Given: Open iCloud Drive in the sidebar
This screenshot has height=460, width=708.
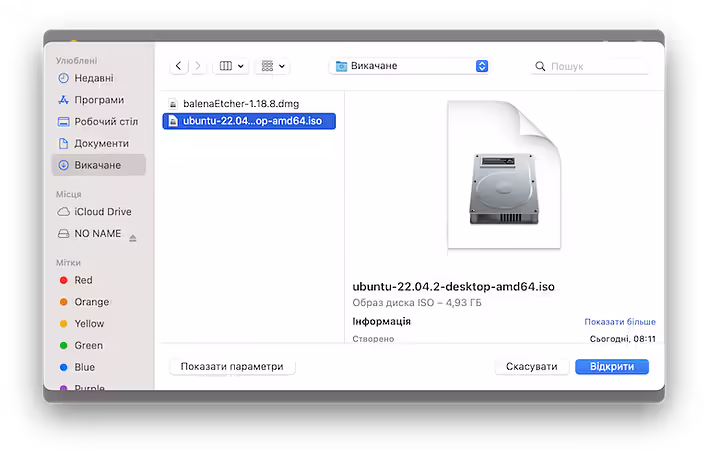Looking at the screenshot, I should (98, 212).
